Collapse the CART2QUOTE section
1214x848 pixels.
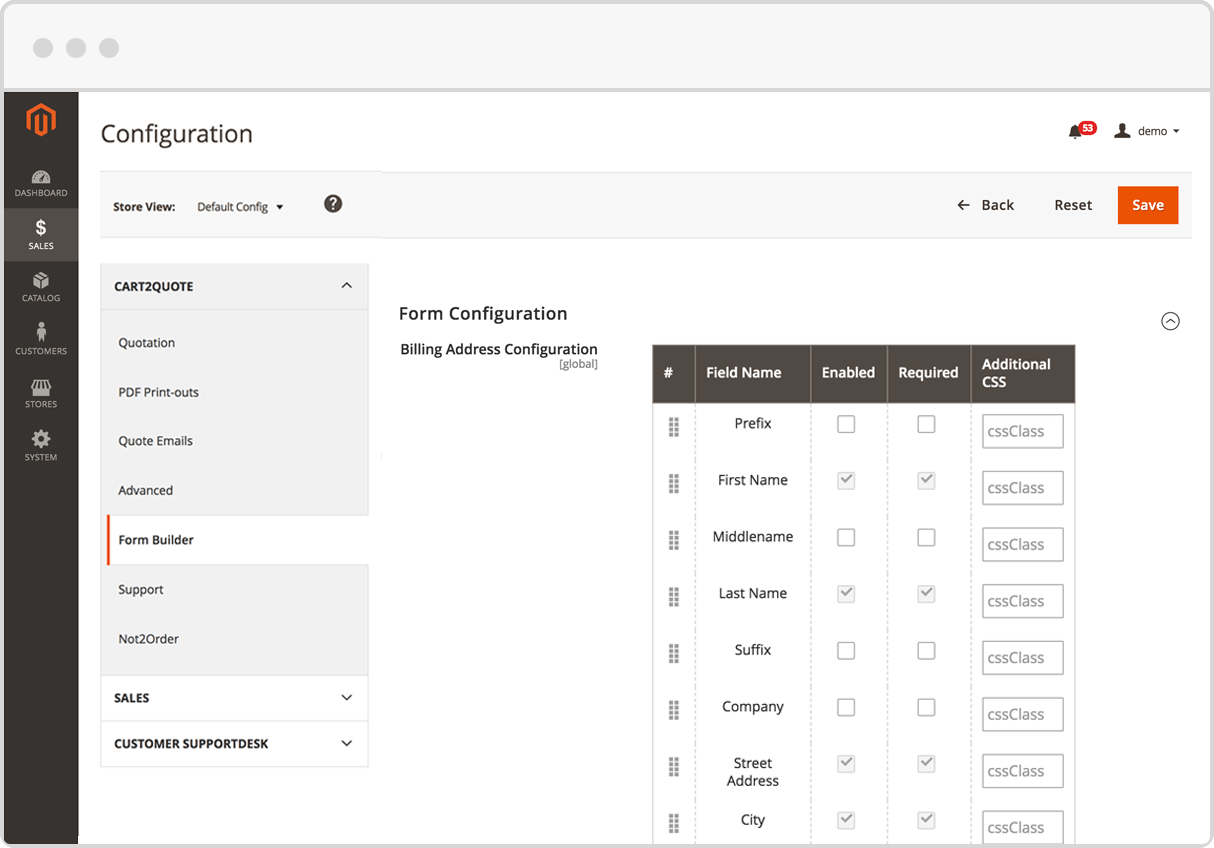click(235, 286)
